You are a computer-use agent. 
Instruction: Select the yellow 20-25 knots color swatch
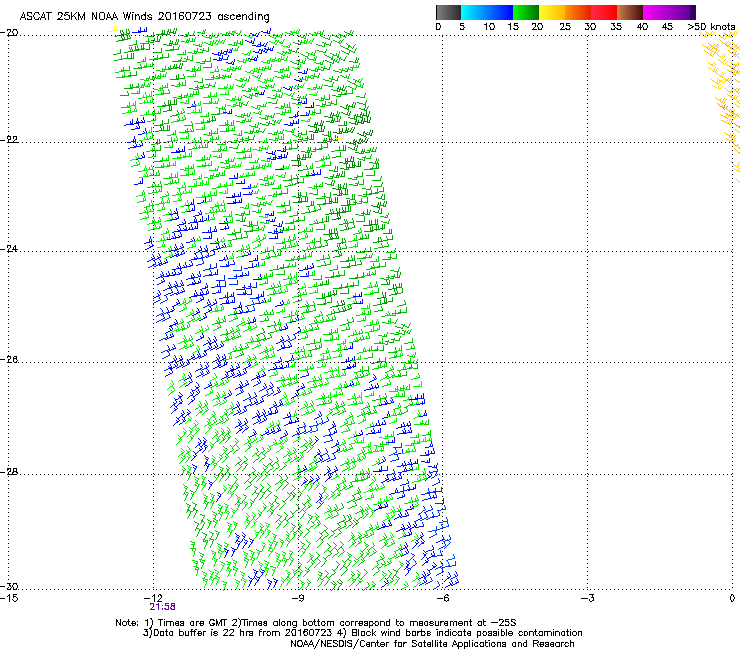(552, 12)
